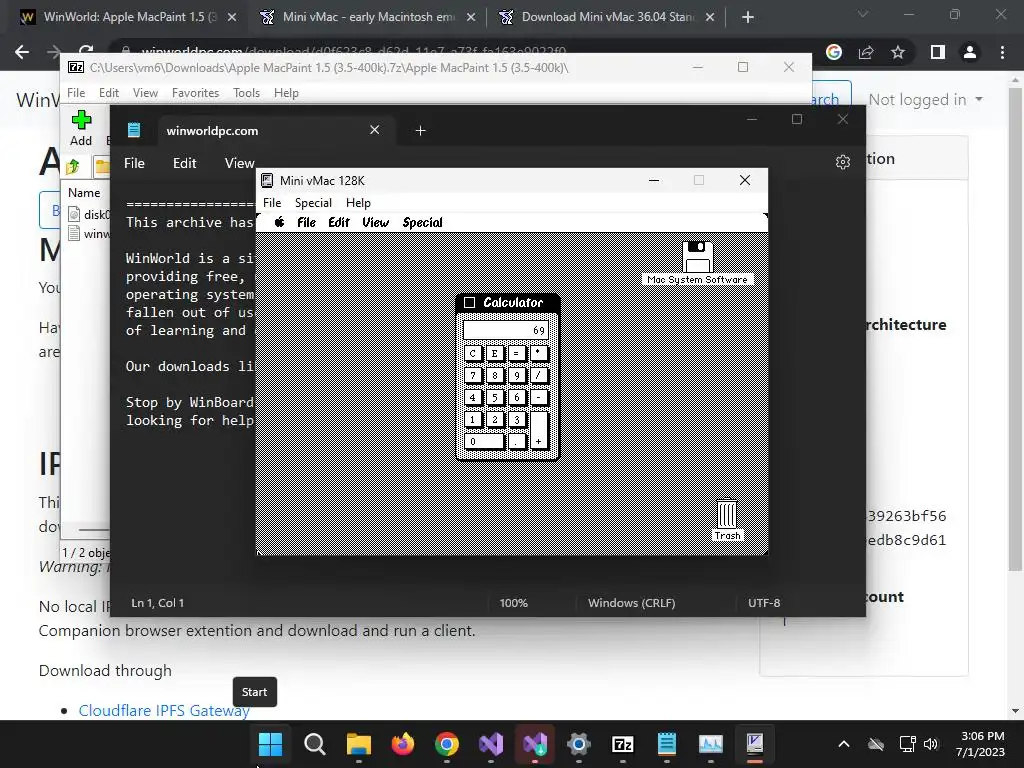Click the Calculator C key
The width and height of the screenshot is (1024, 768).
pos(473,353)
